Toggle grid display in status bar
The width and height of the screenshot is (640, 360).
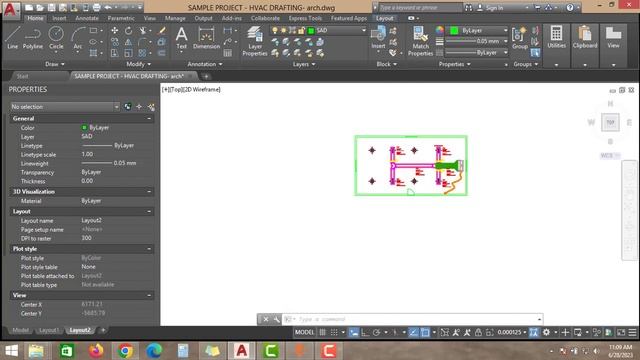[x=322, y=333]
